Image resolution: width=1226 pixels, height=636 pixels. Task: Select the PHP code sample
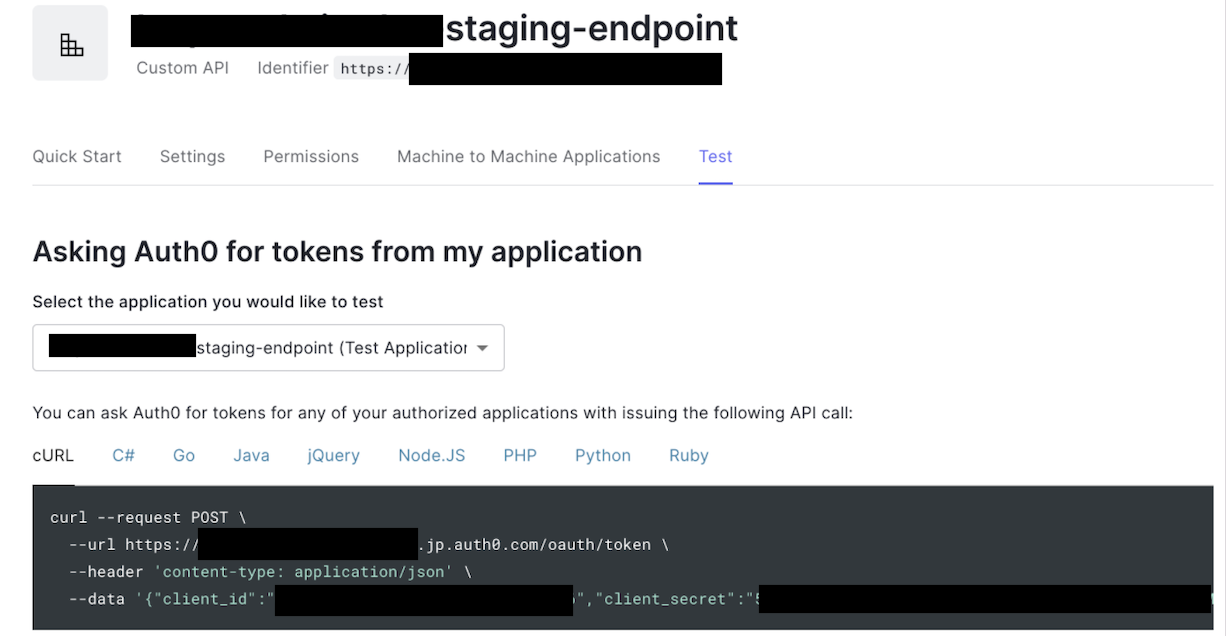pyautogui.click(x=520, y=456)
